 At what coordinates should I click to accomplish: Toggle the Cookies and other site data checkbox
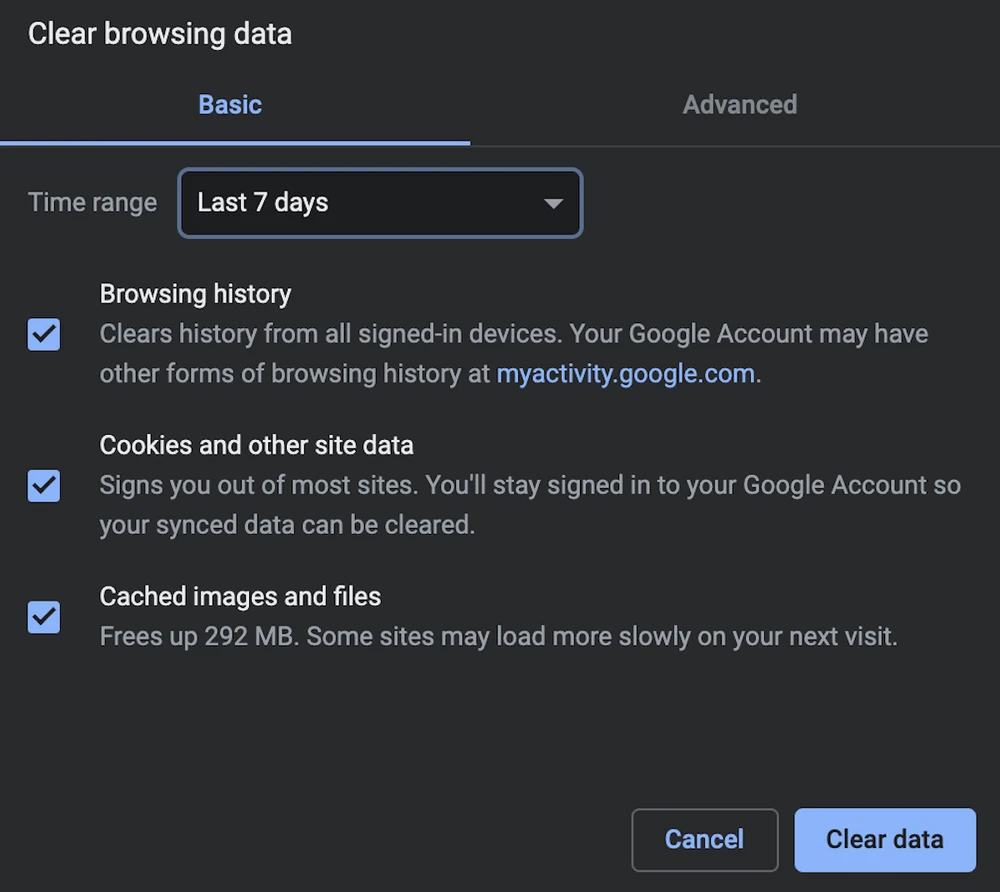pyautogui.click(x=43, y=487)
